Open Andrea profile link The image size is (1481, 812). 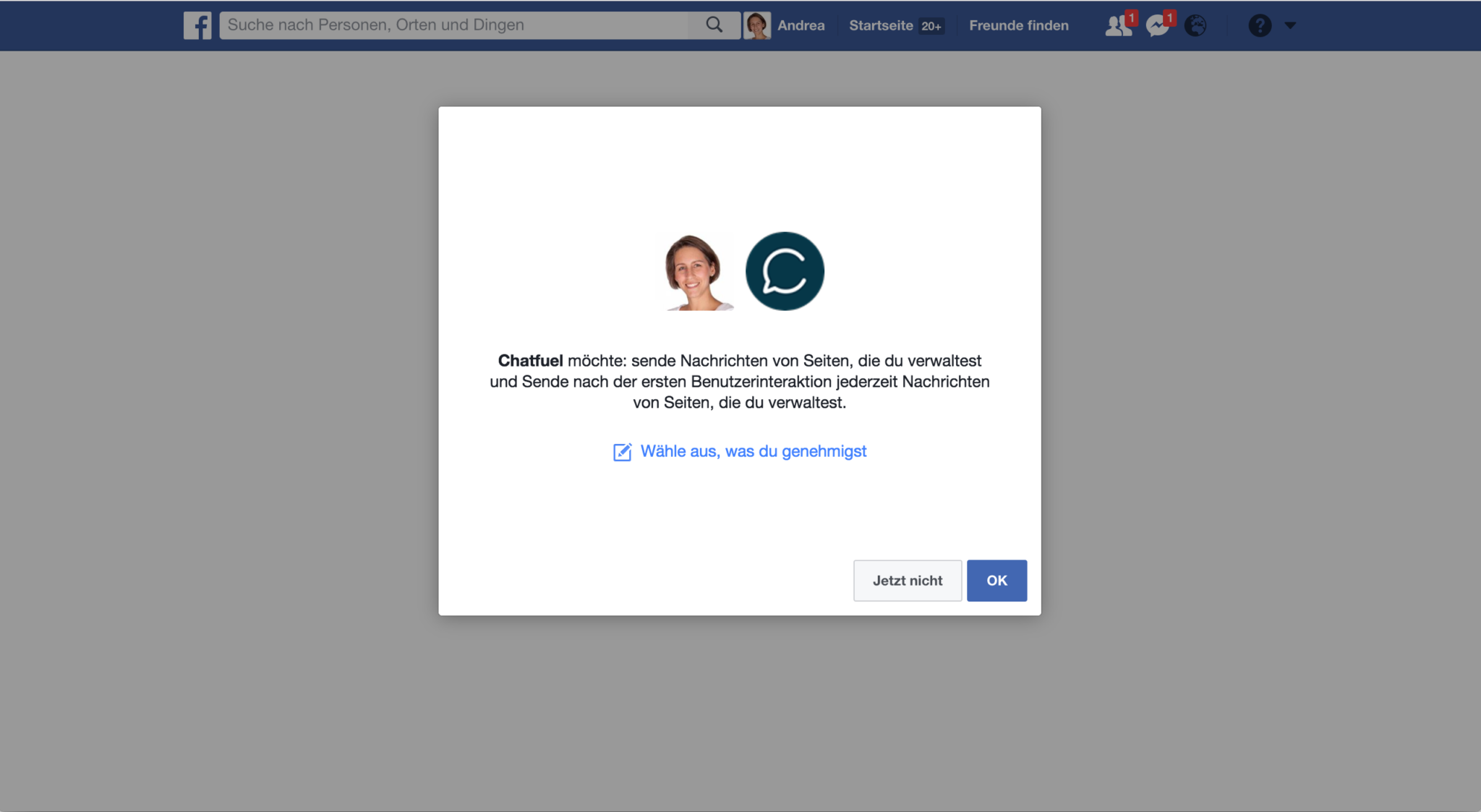[801, 25]
